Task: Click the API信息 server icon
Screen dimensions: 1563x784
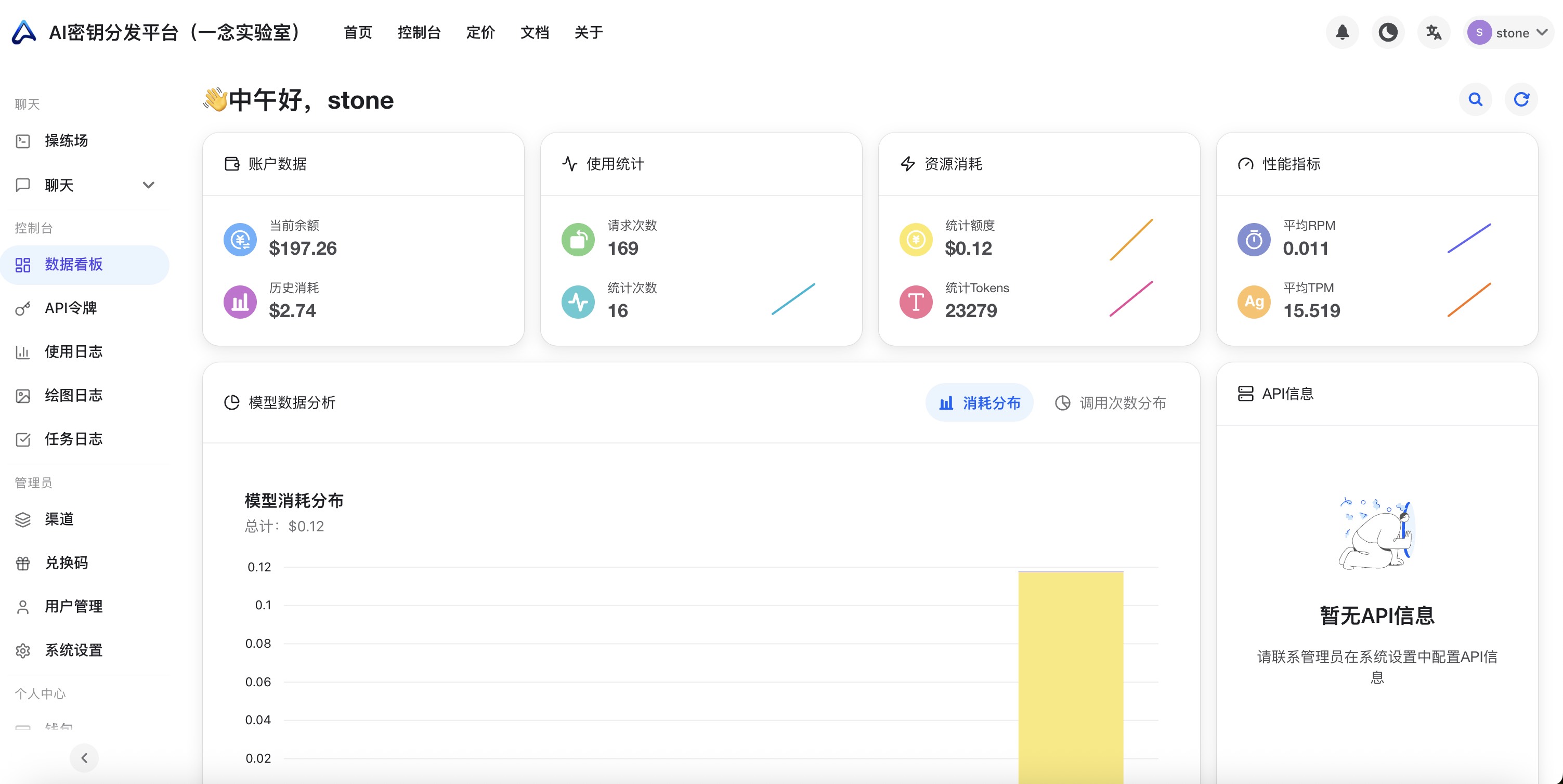Action: (x=1246, y=394)
